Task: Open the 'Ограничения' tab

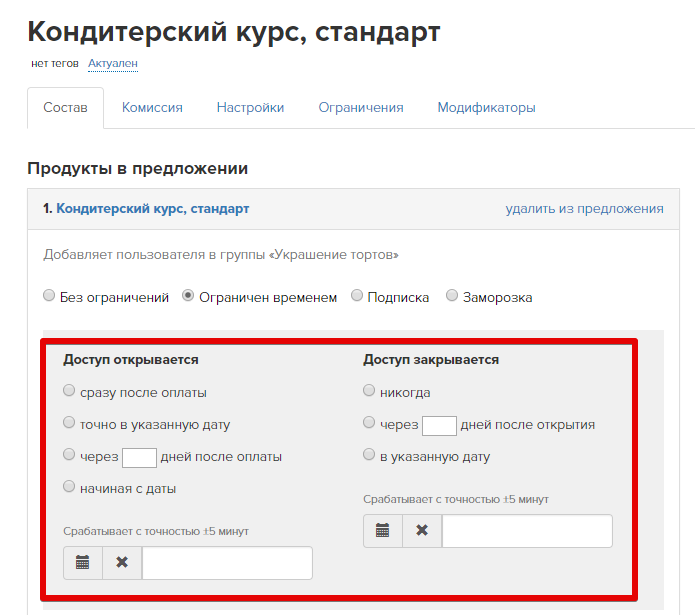Action: point(361,108)
